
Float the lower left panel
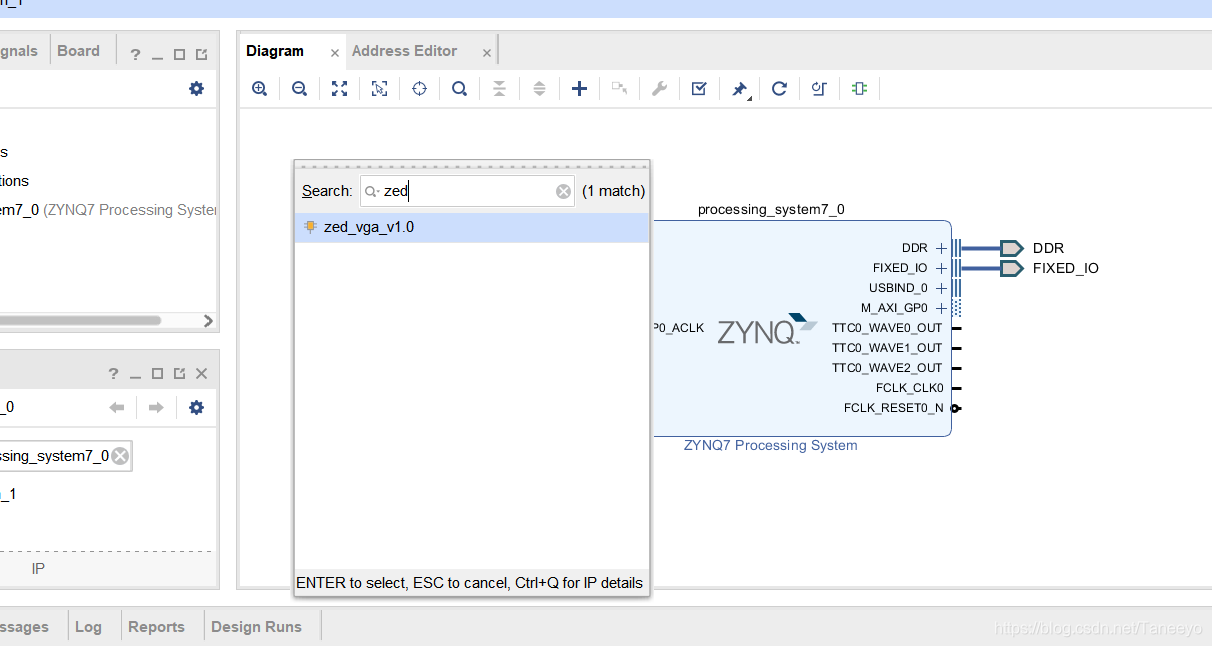[180, 374]
